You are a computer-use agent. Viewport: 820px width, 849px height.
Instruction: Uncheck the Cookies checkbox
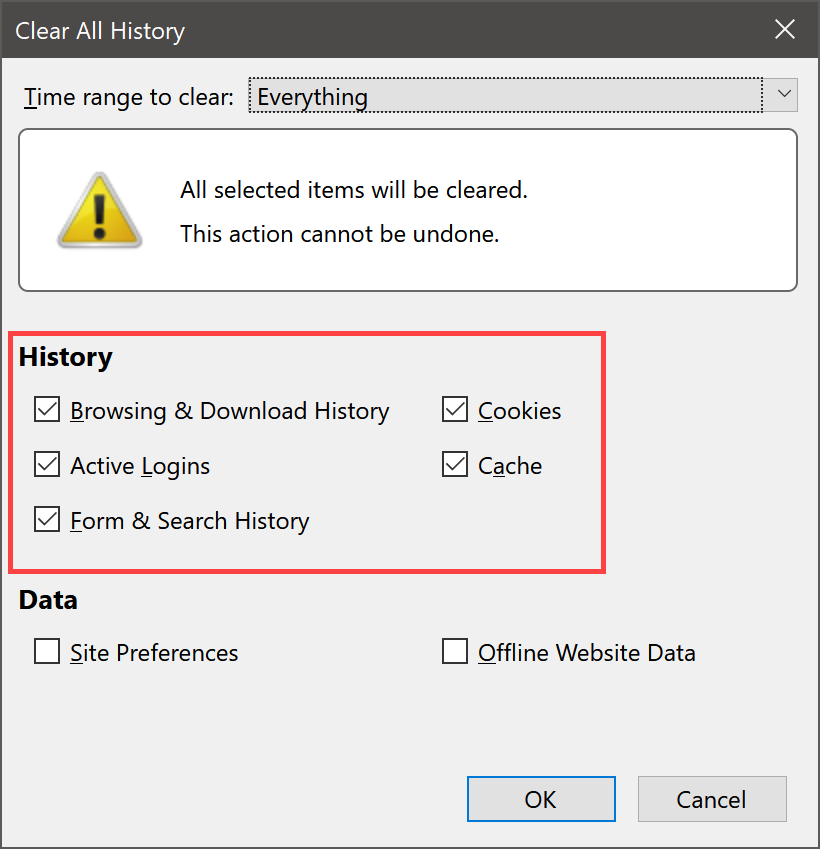point(455,410)
